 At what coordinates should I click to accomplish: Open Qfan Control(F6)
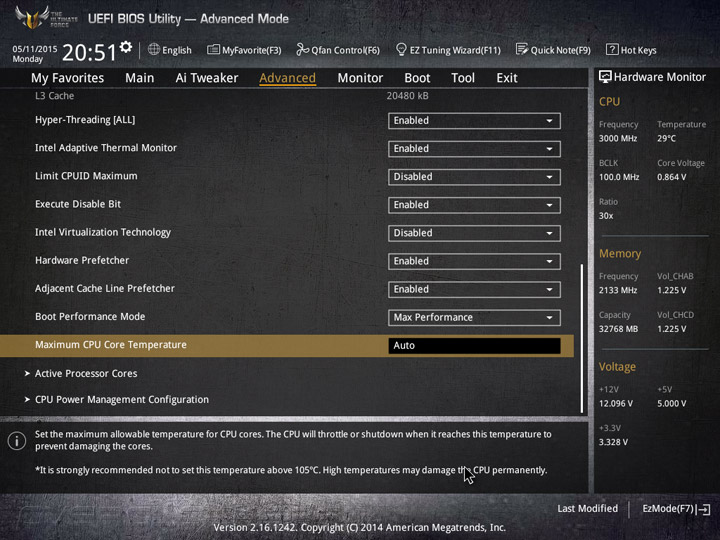click(338, 50)
